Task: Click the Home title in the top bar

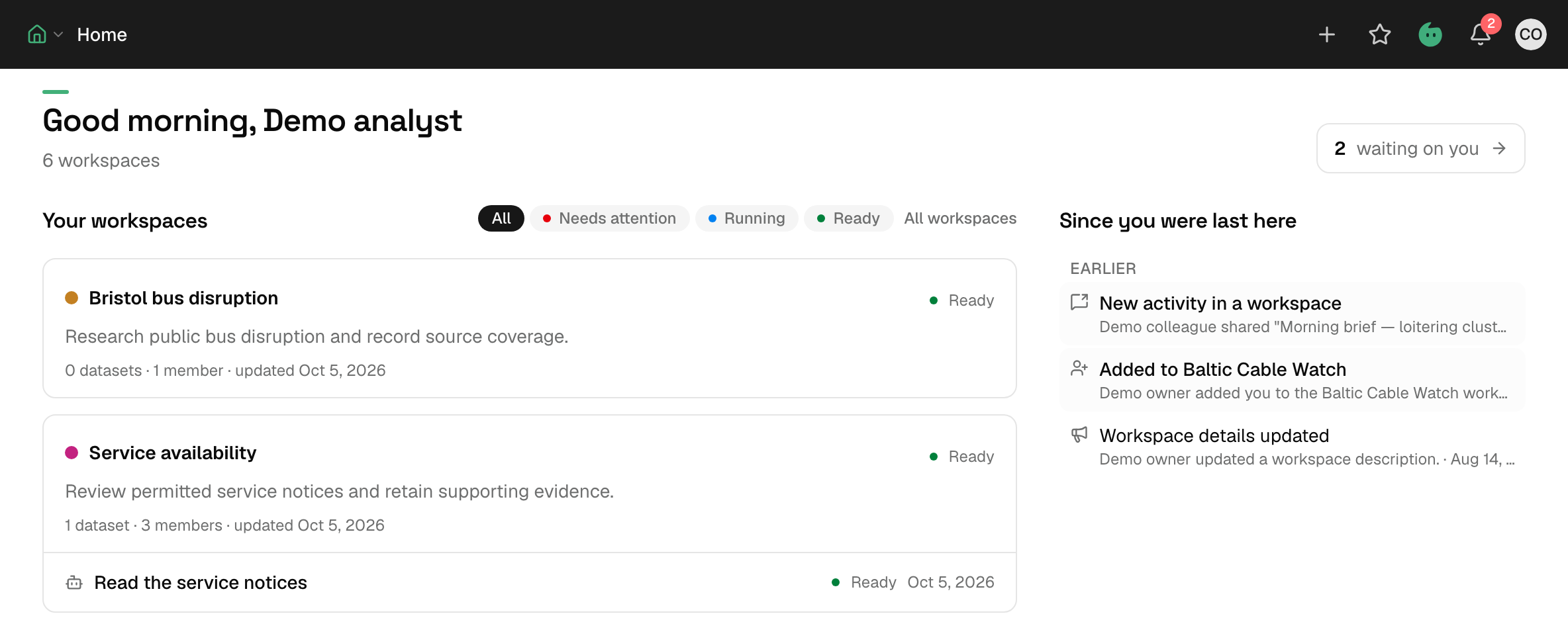Action: point(102,34)
